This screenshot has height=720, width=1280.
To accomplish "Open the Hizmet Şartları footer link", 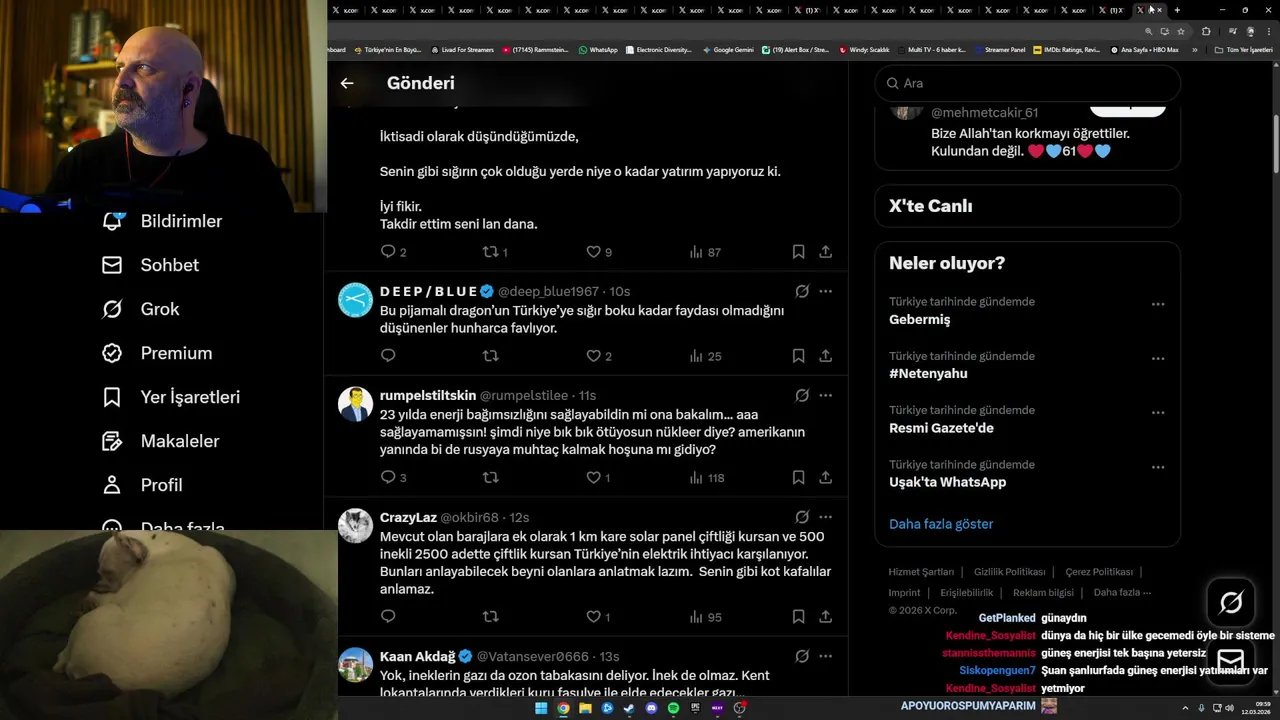I will click(x=921, y=572).
